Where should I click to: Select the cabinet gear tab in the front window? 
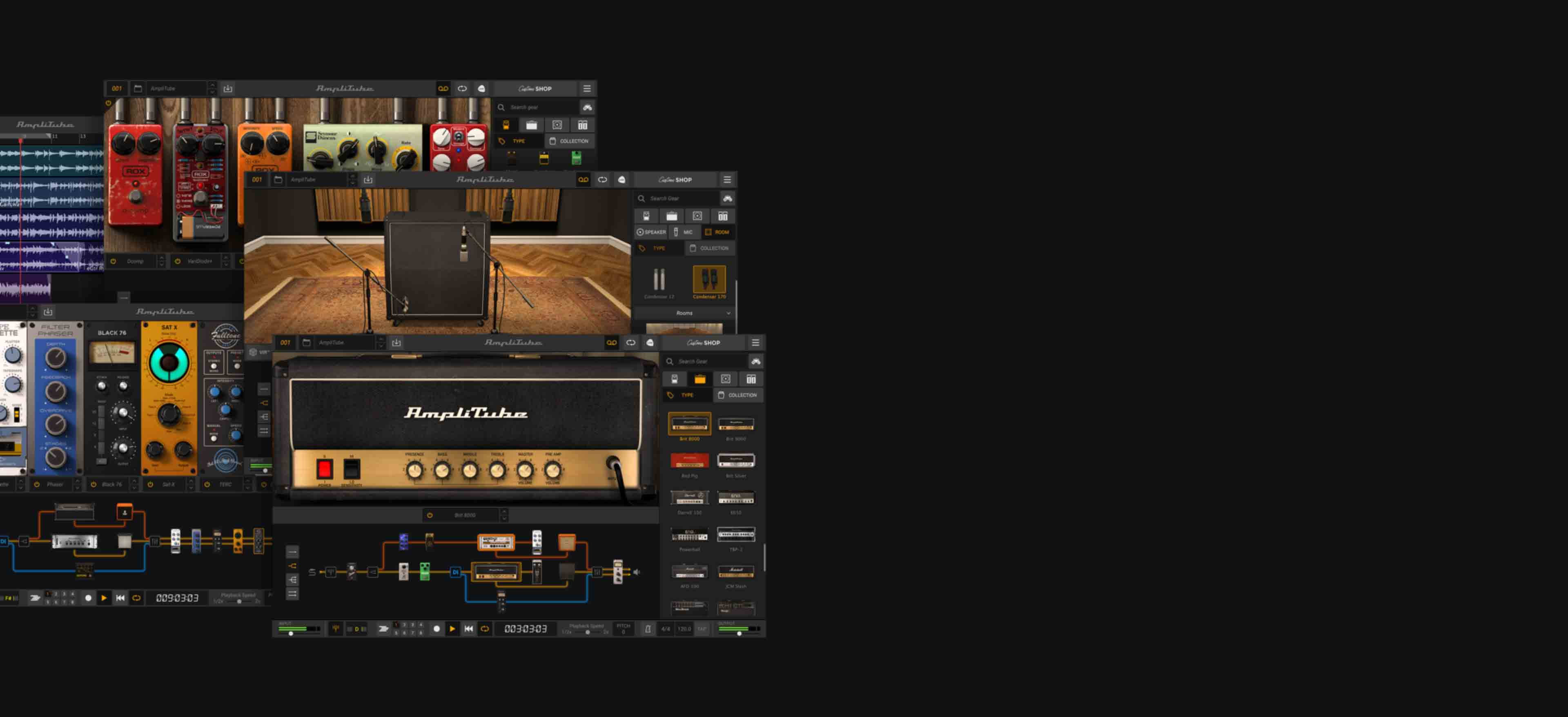[726, 379]
